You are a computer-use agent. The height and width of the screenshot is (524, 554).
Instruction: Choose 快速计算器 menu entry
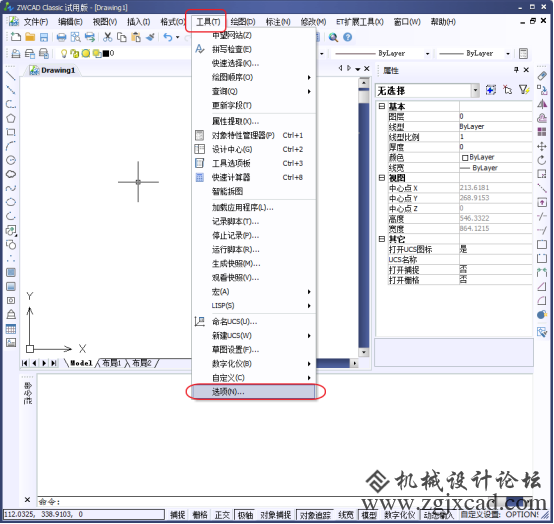pyautogui.click(x=254, y=177)
